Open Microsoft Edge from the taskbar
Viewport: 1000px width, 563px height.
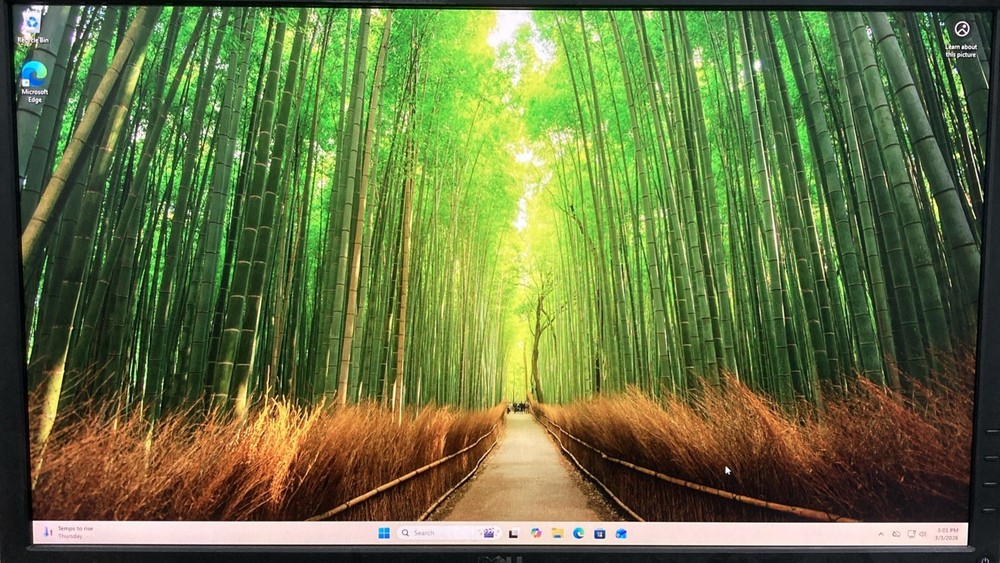578,533
